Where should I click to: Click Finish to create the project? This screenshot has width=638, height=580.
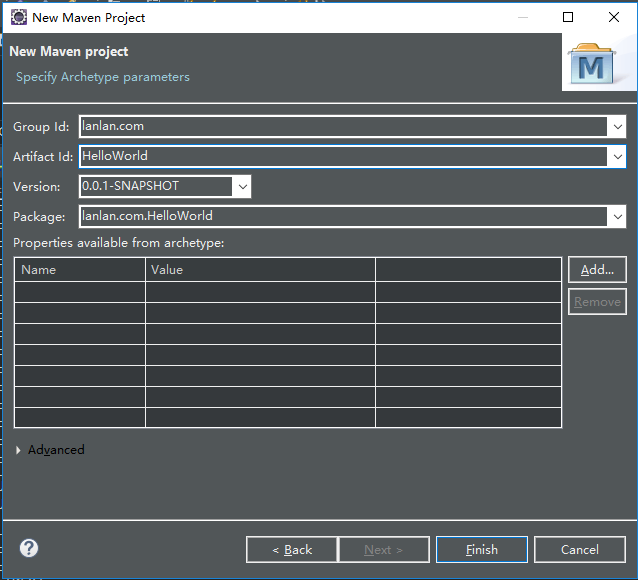[x=482, y=549]
